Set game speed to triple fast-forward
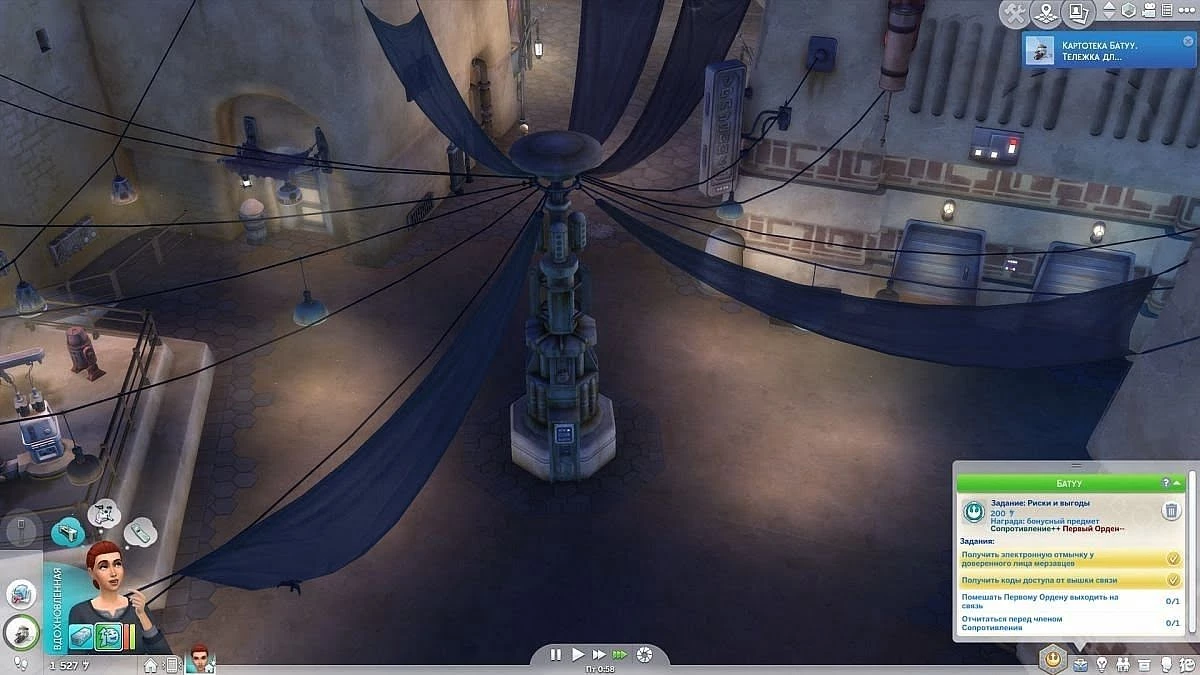1200x675 pixels. pyautogui.click(x=620, y=655)
